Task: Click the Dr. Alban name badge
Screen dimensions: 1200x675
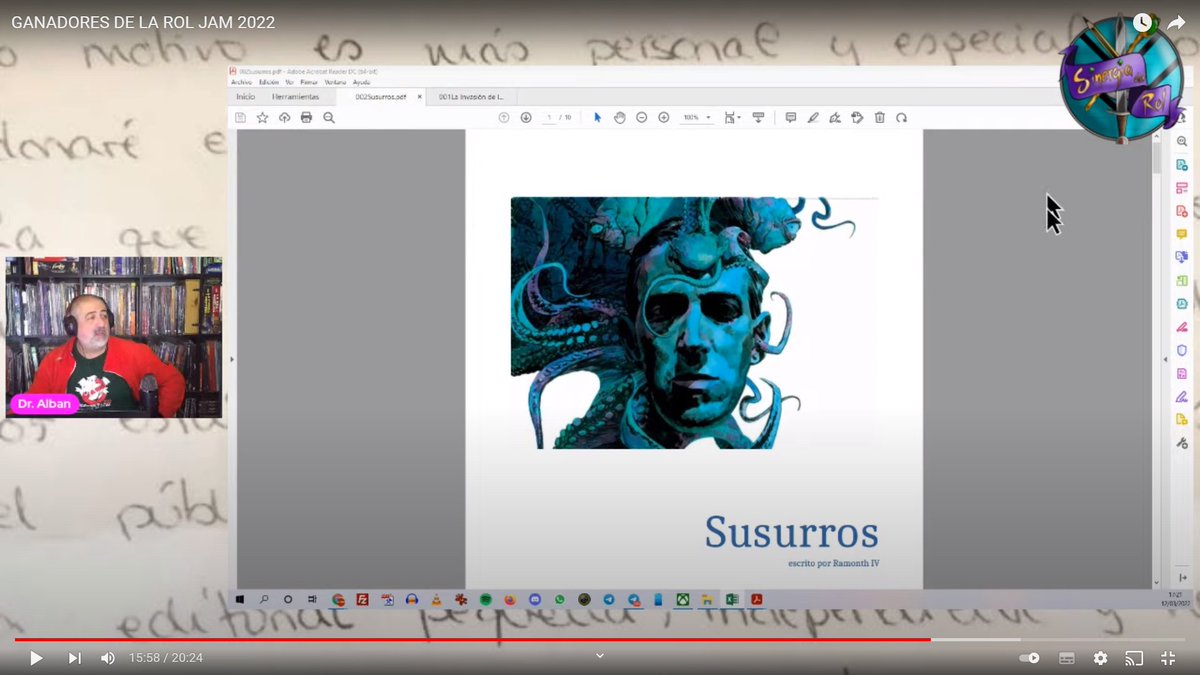Action: tap(44, 404)
